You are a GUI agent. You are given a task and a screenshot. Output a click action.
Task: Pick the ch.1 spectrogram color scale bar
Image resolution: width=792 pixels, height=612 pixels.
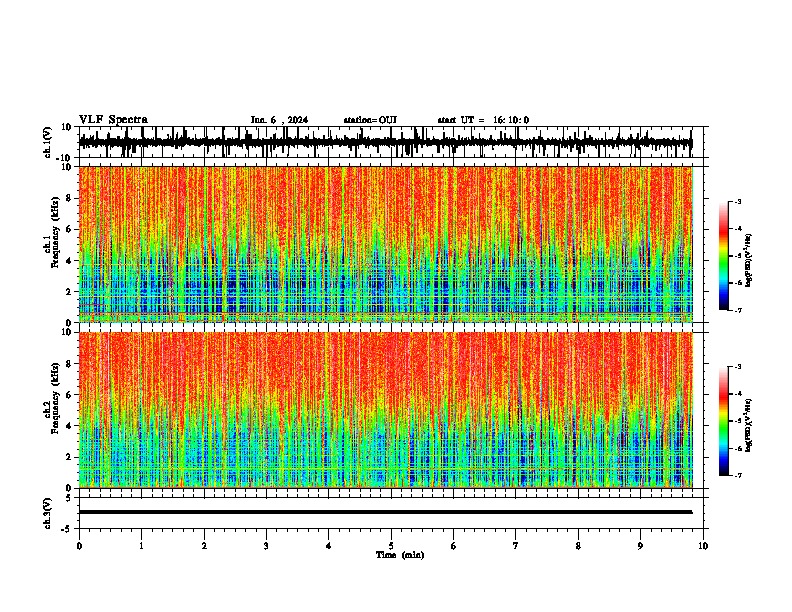723,256
